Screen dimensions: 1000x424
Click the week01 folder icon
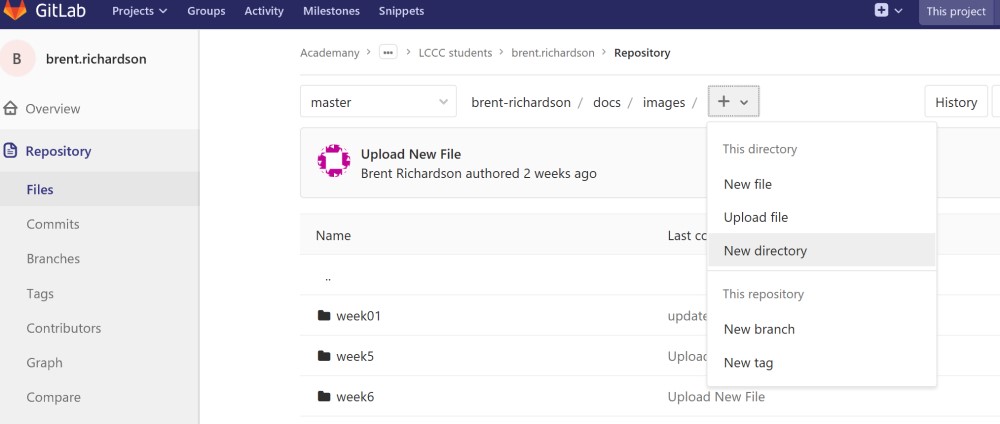[324, 316]
